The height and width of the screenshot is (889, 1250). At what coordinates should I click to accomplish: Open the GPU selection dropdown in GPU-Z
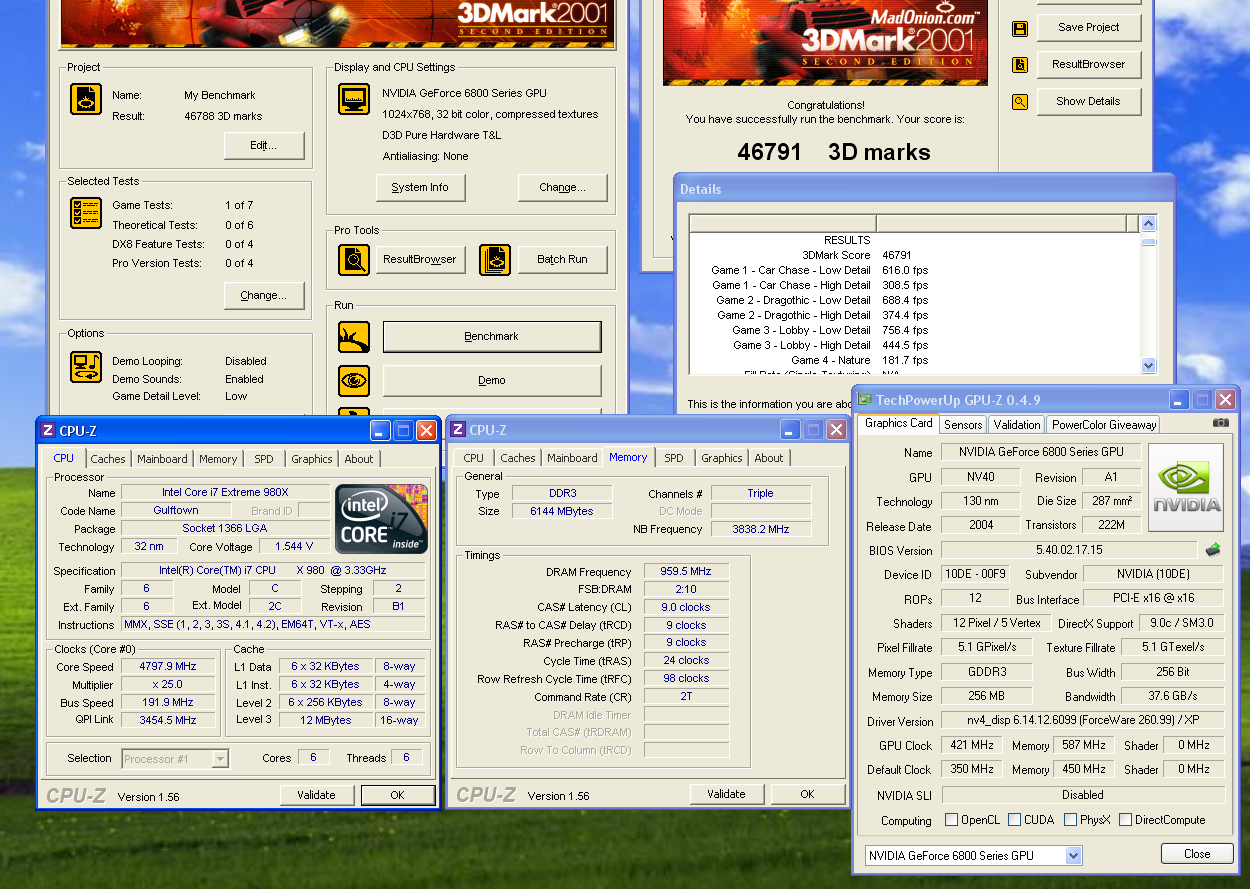coord(1074,856)
